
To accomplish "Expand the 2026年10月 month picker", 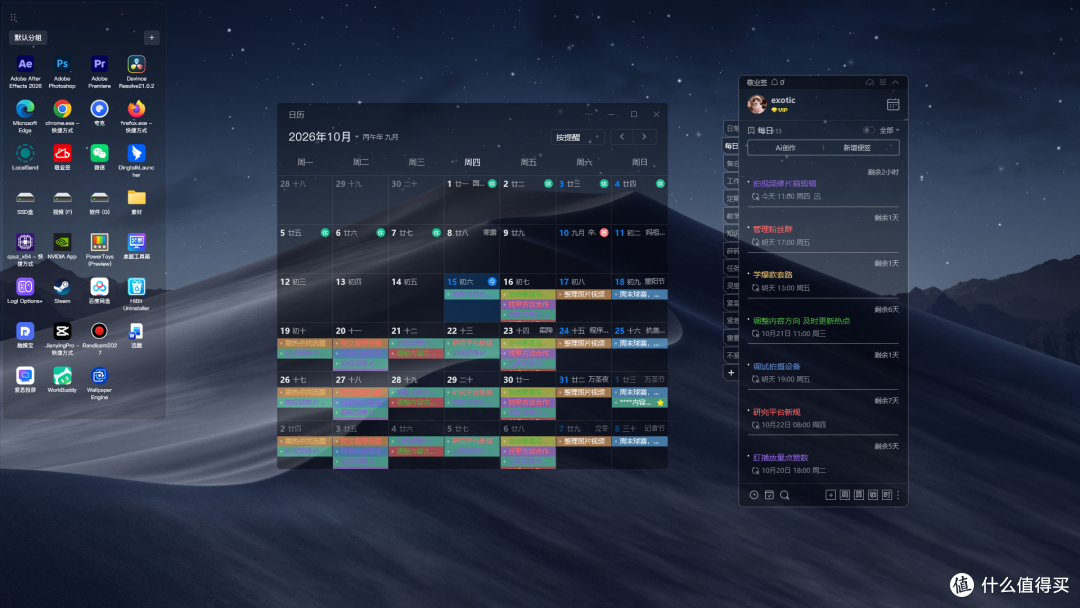I will (x=323, y=137).
